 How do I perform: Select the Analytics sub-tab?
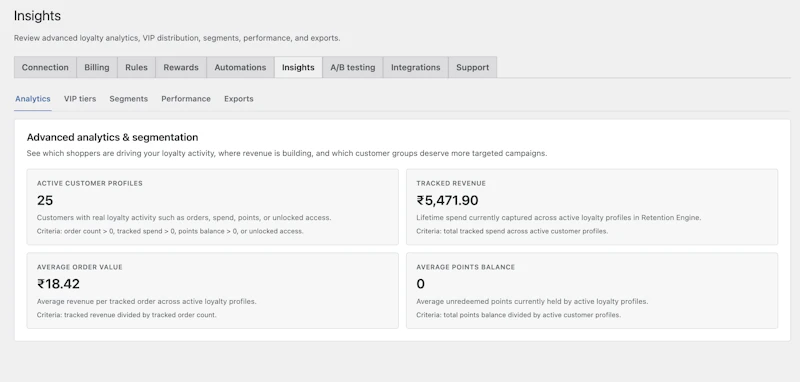(x=33, y=99)
